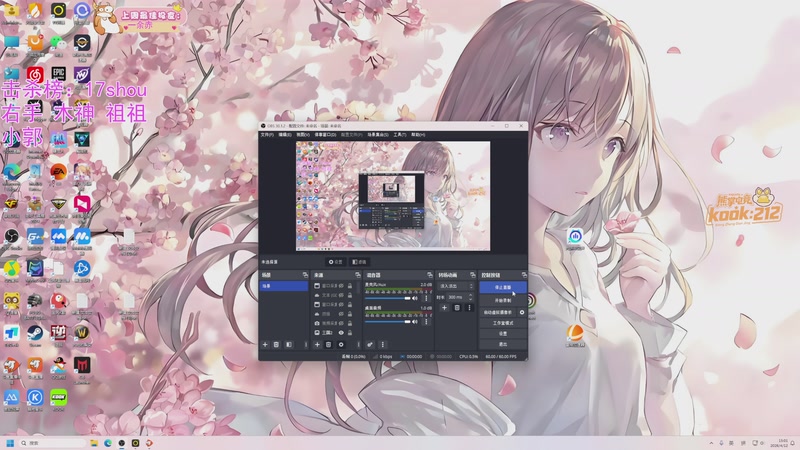Viewport: 800px width, 450px height.
Task: Mute the Mic/Aux mixer channel
Action: tap(415, 298)
